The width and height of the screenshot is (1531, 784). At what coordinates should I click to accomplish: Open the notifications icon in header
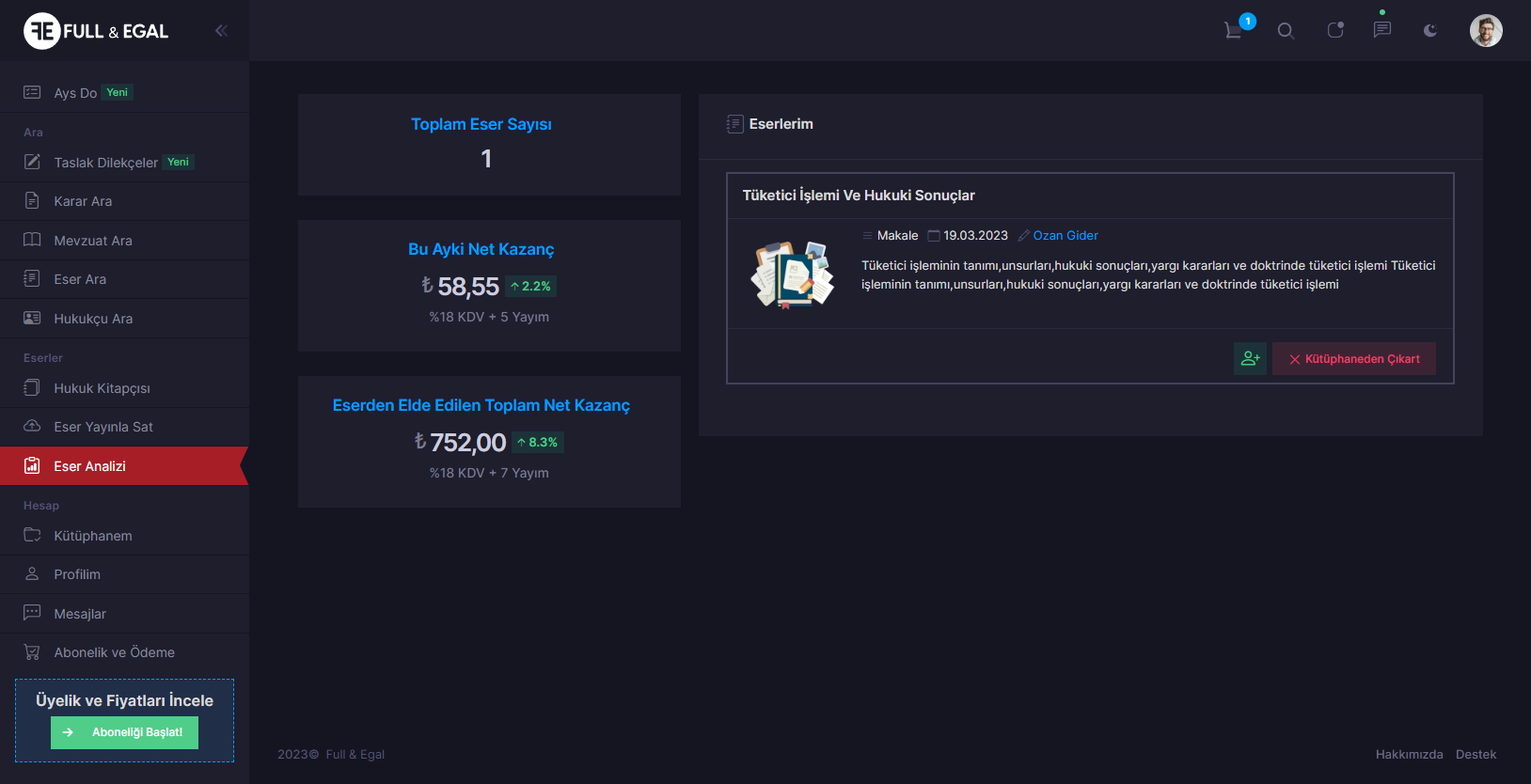(x=1334, y=31)
